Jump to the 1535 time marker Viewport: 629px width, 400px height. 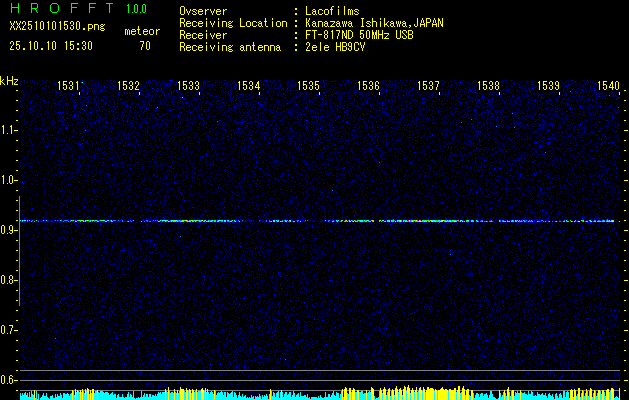pyautogui.click(x=309, y=87)
